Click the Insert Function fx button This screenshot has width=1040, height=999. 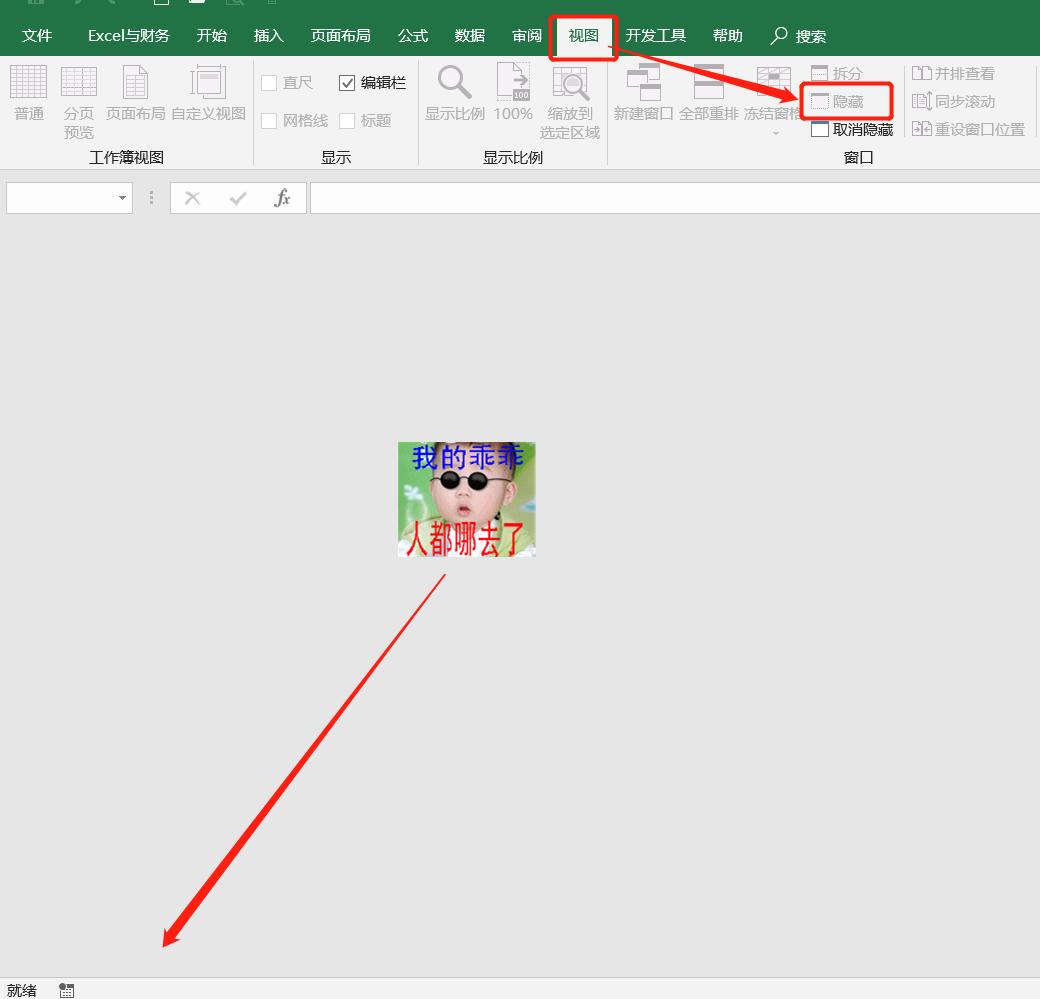tap(282, 198)
